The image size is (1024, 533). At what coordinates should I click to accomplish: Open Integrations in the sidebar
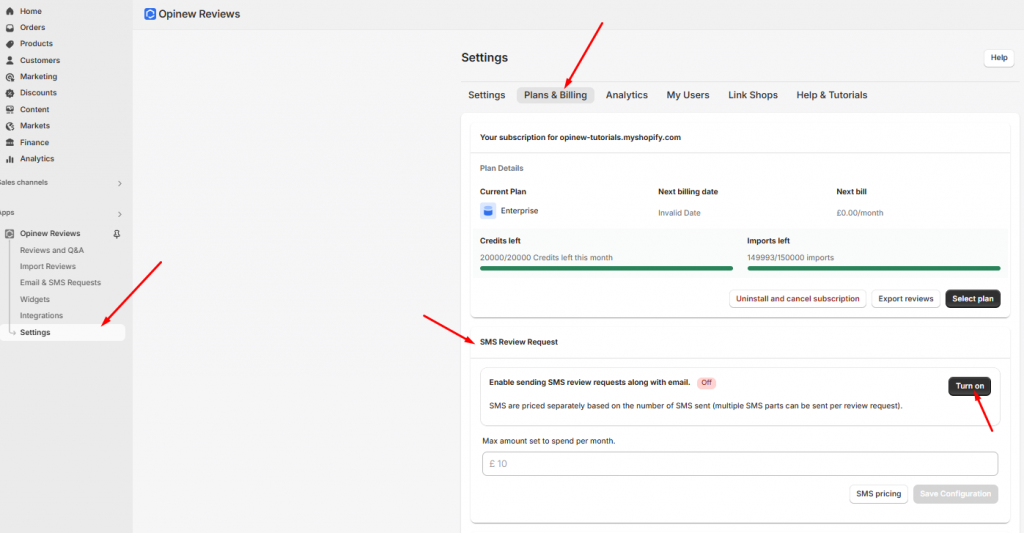(41, 316)
